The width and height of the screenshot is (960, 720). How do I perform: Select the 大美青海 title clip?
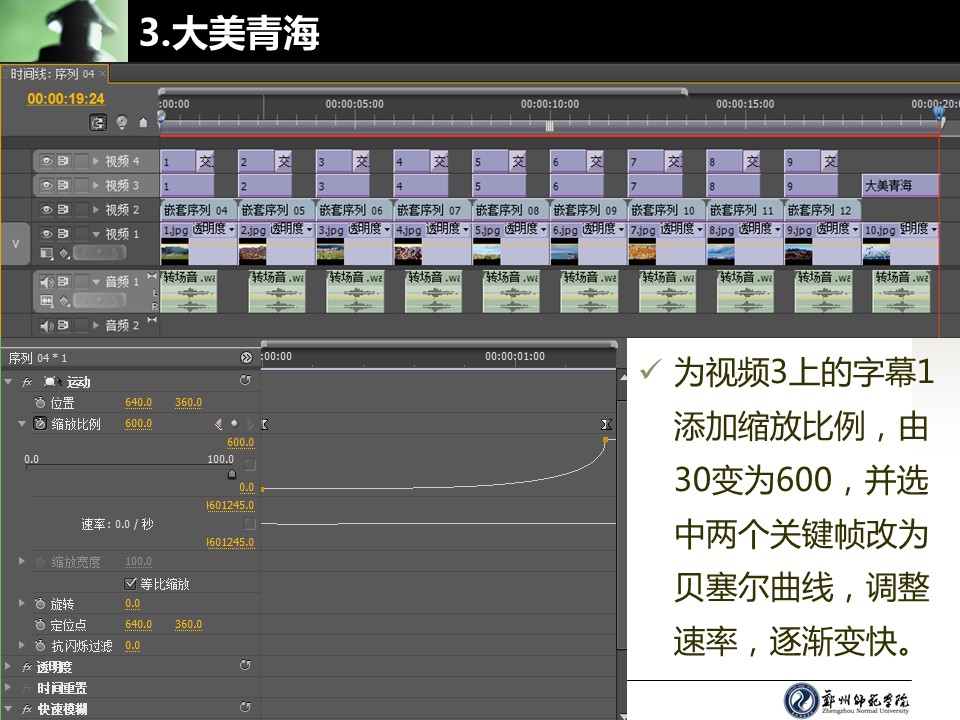900,186
